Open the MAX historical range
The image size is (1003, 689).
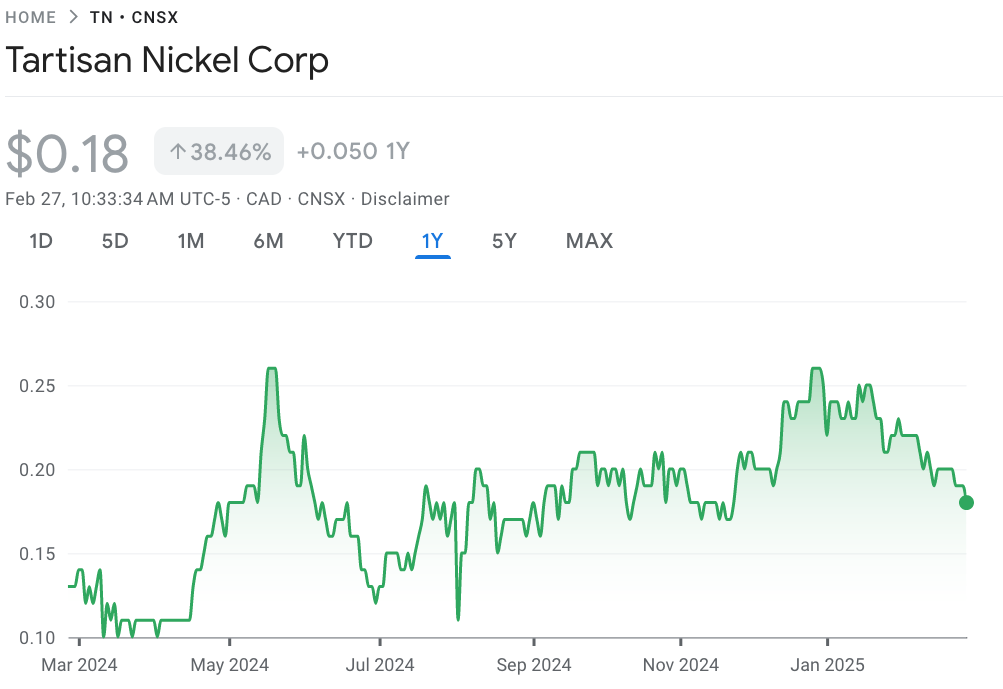coord(588,241)
